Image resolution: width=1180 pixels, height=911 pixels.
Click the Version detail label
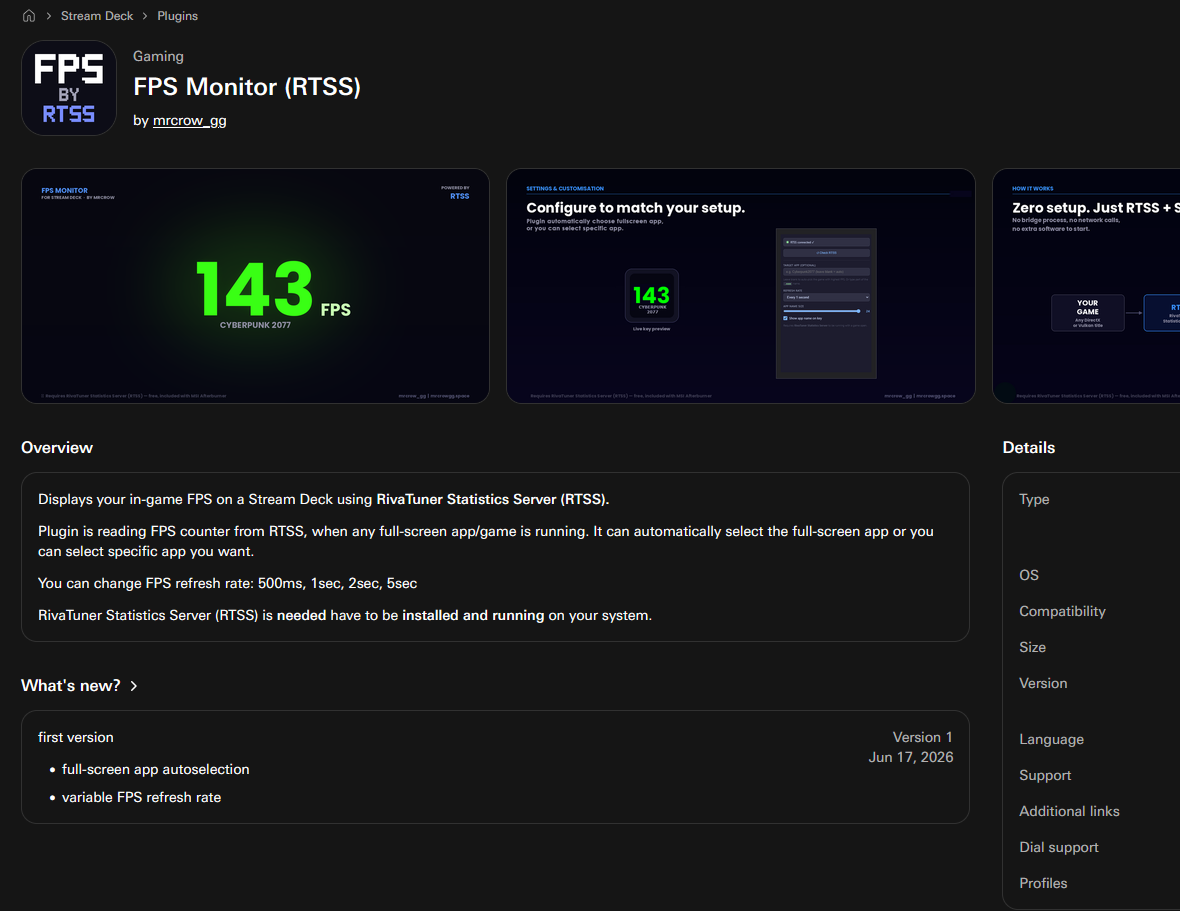tap(1043, 684)
